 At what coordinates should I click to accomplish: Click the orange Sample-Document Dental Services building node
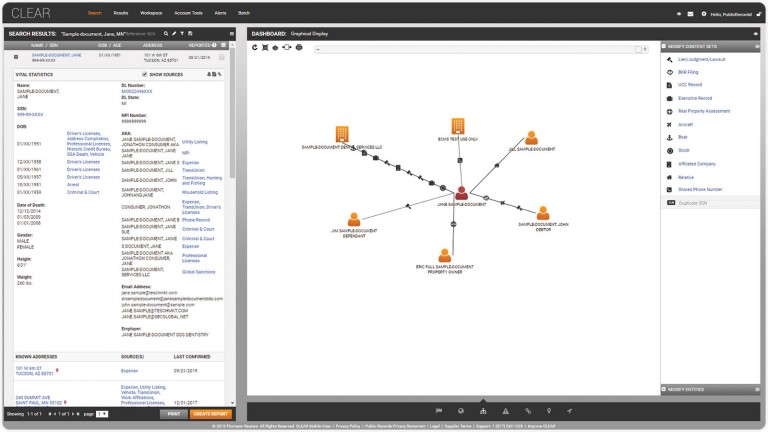coord(342,134)
